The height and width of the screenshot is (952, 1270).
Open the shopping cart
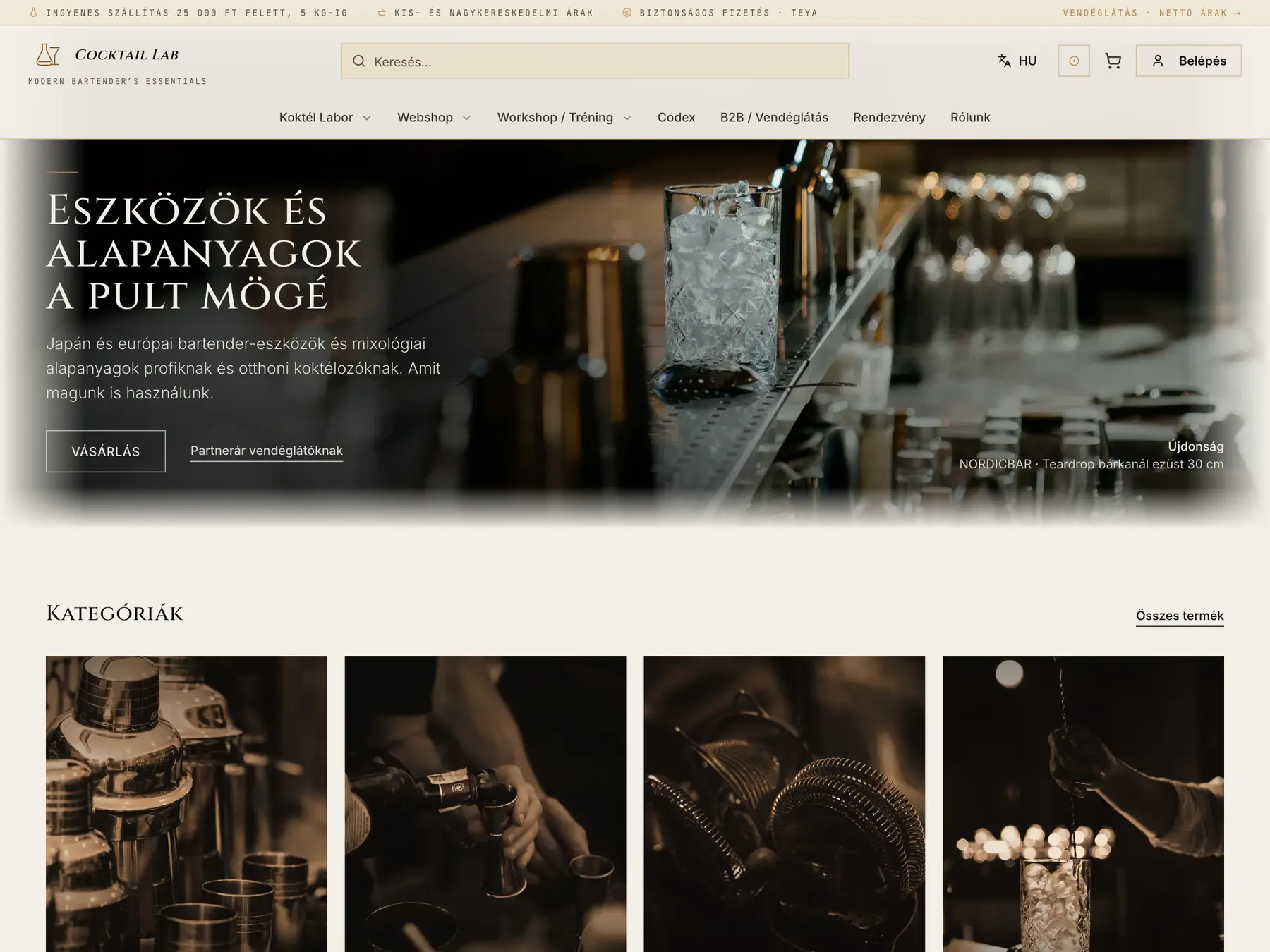[x=1113, y=61]
